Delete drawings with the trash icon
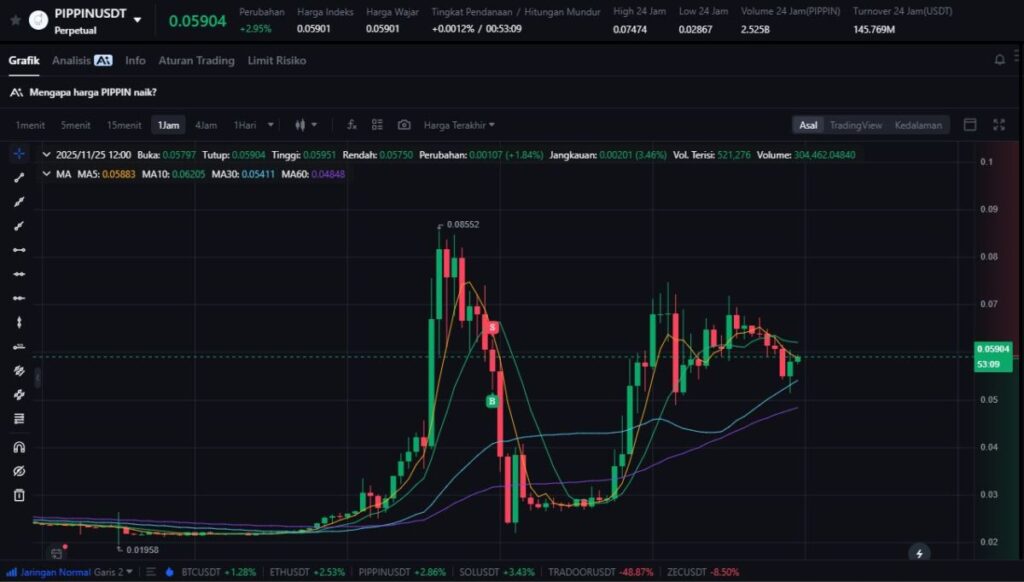This screenshot has height=582, width=1024. [x=19, y=495]
